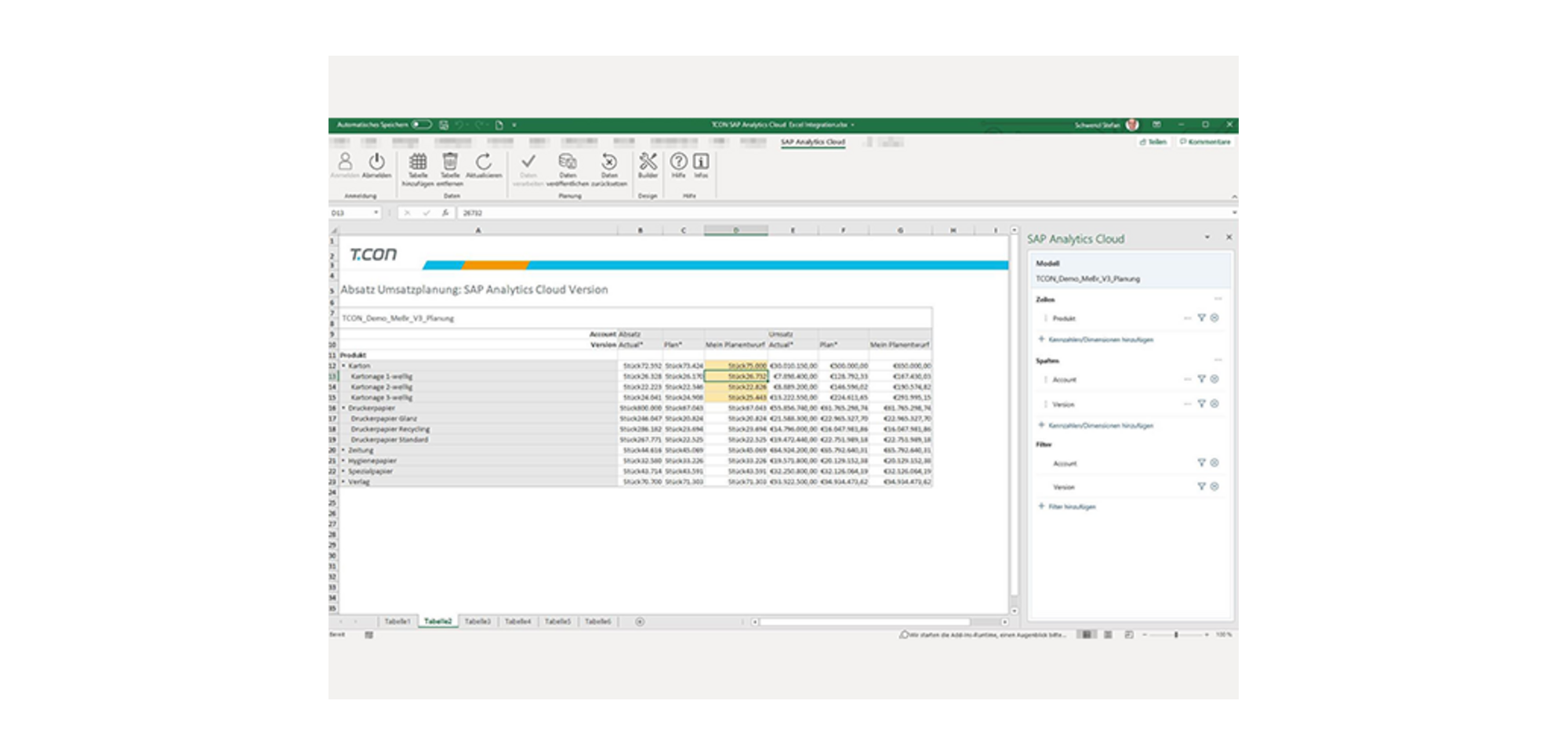The height and width of the screenshot is (737, 1568).
Task: Click Daten verarbeiten checkmark icon
Action: [528, 161]
